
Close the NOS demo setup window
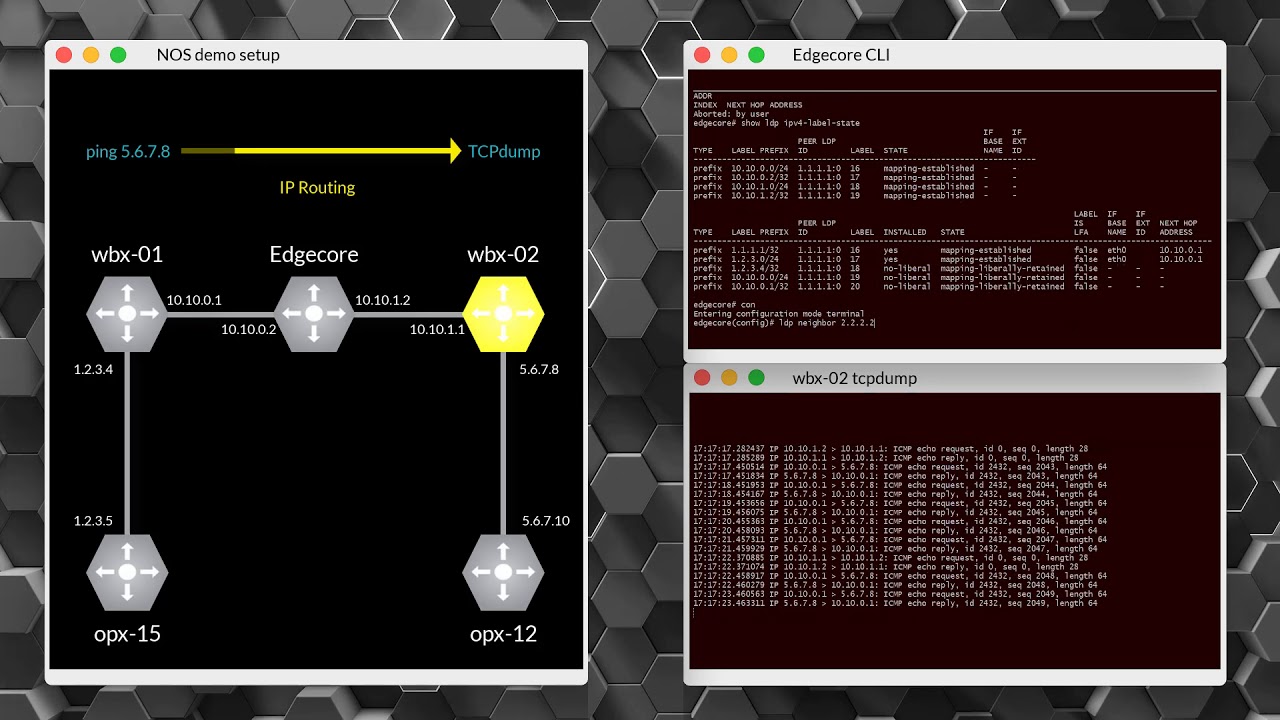64,55
